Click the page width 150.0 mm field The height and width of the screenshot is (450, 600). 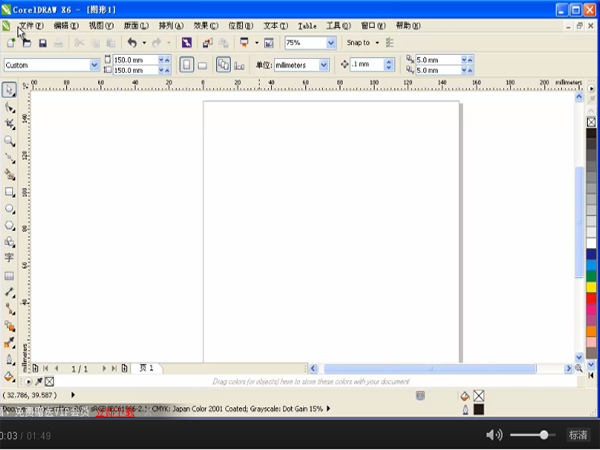pyautogui.click(x=135, y=60)
